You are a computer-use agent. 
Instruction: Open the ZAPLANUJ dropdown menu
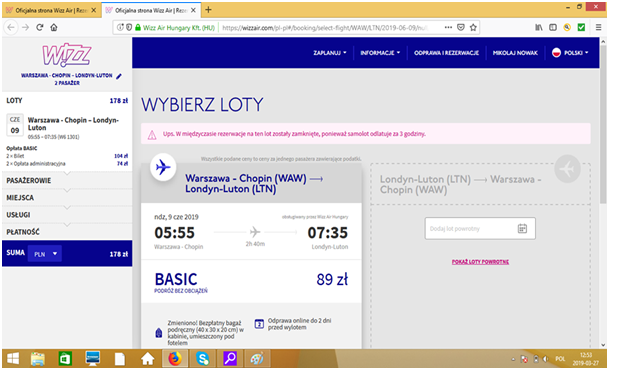click(x=330, y=53)
